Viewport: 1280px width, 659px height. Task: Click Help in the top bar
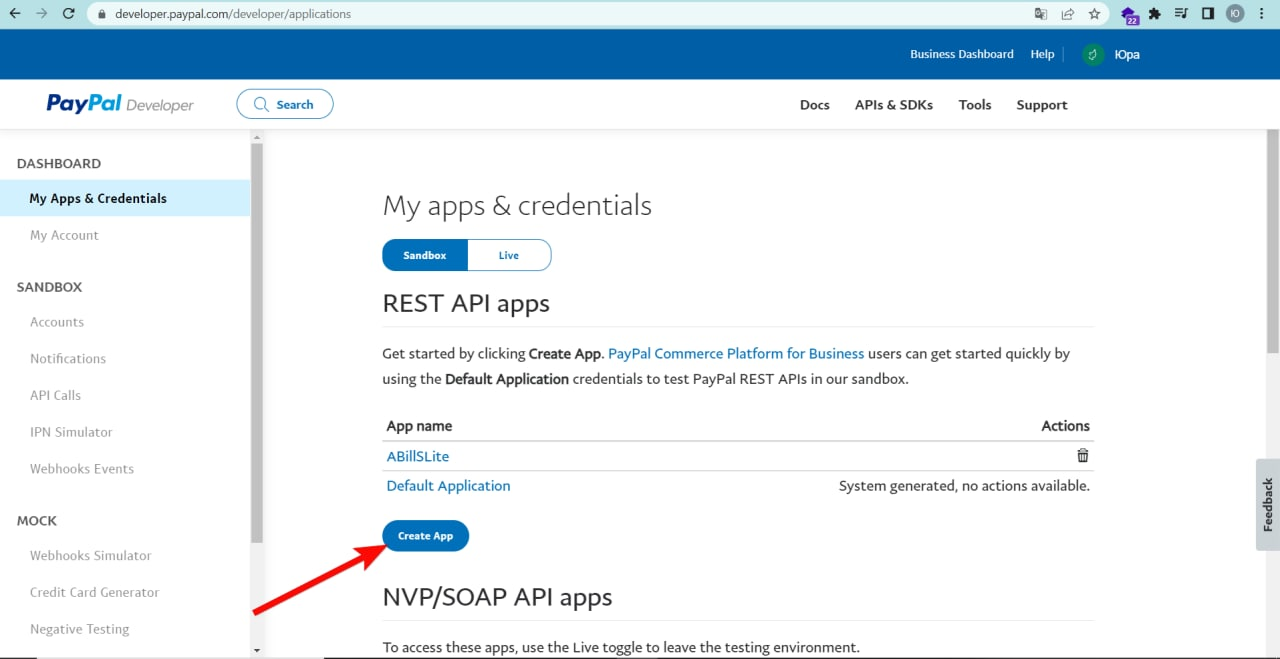(x=1042, y=54)
